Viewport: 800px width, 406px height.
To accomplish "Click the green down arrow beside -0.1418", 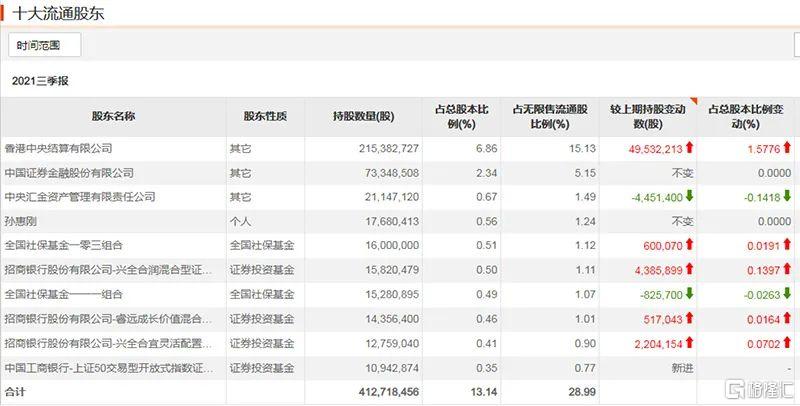I will point(786,196).
